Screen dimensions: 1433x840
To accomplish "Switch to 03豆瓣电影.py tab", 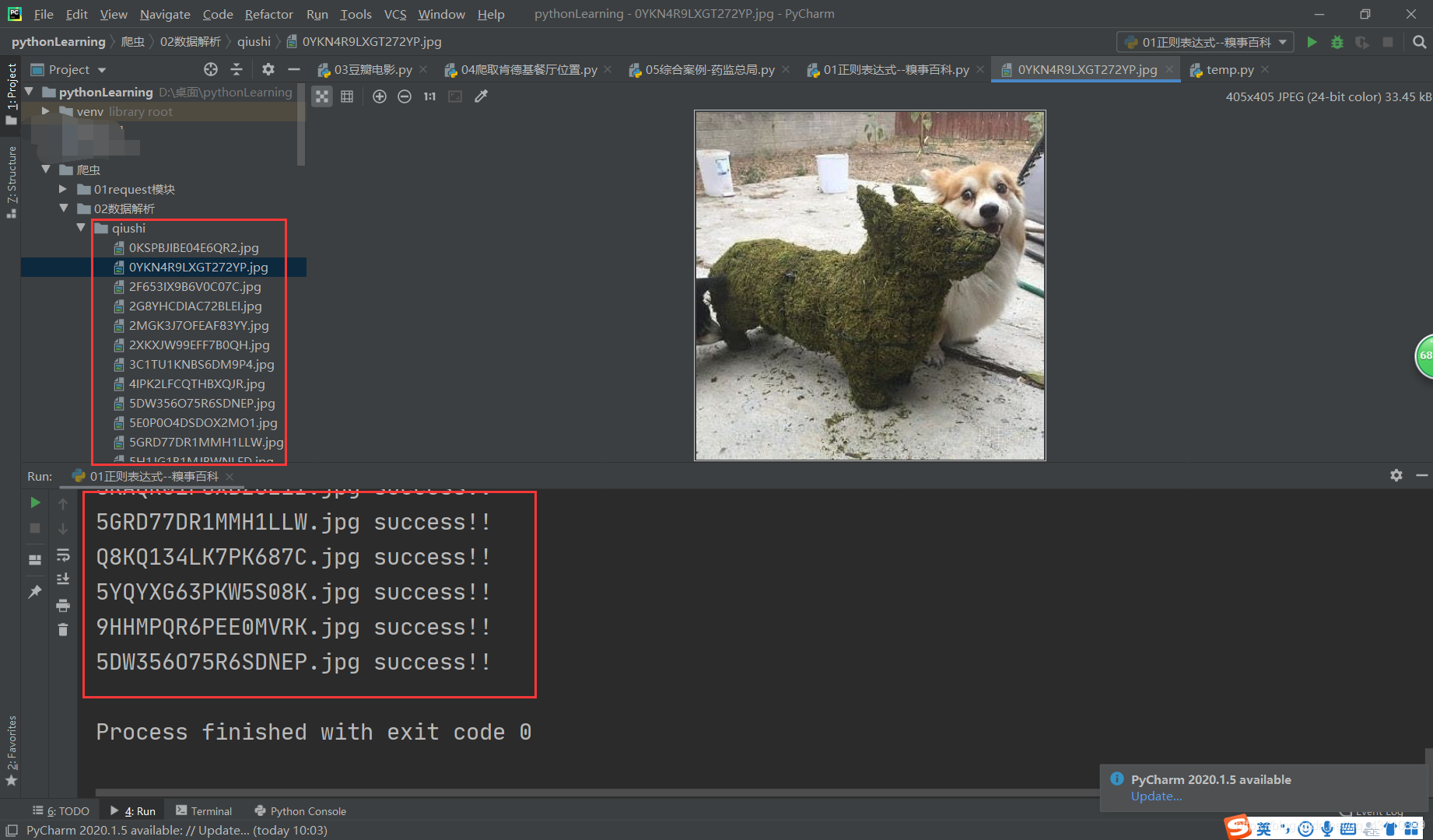I will coord(373,69).
